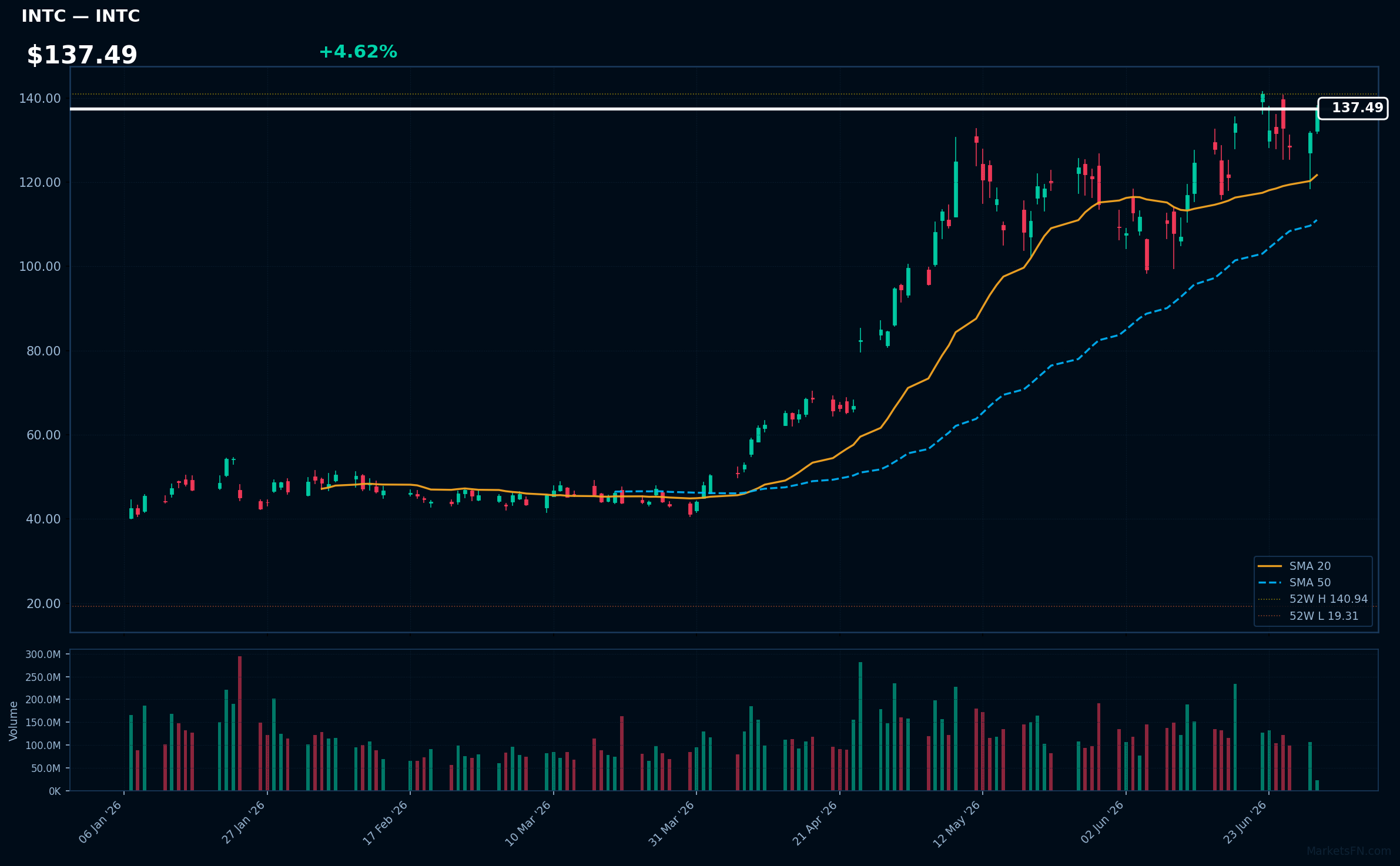The image size is (1400, 866).
Task: Click the tall green volume bar after 21 Apr
Action: pos(860,726)
